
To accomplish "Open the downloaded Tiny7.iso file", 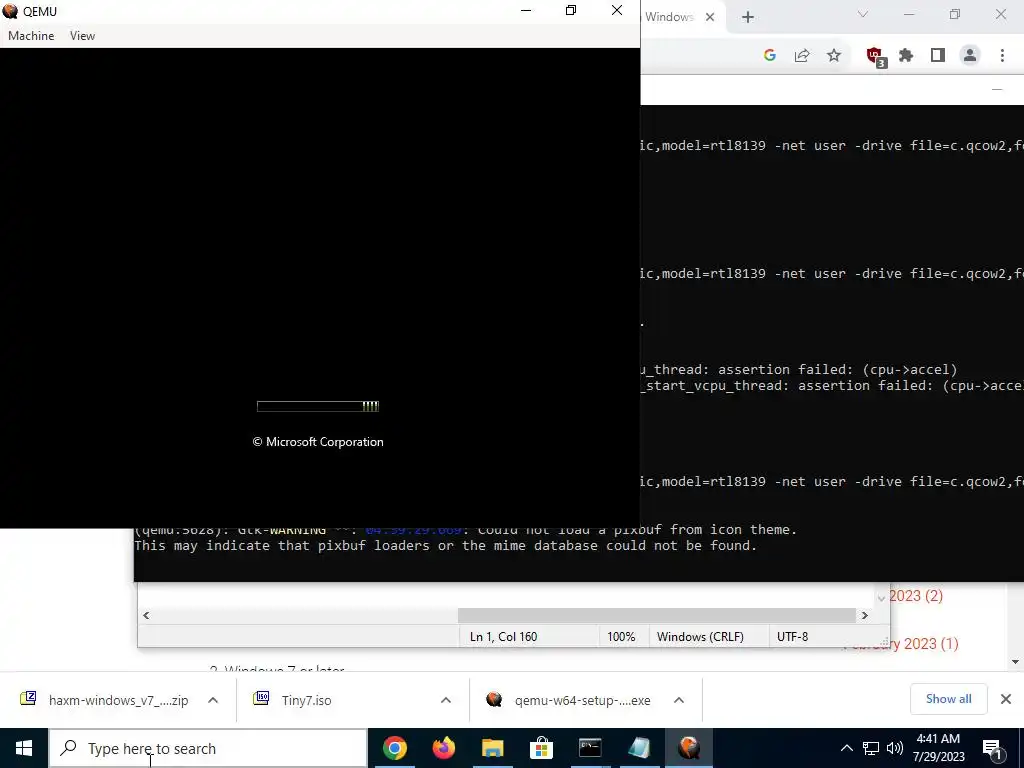I will pyautogui.click(x=307, y=700).
